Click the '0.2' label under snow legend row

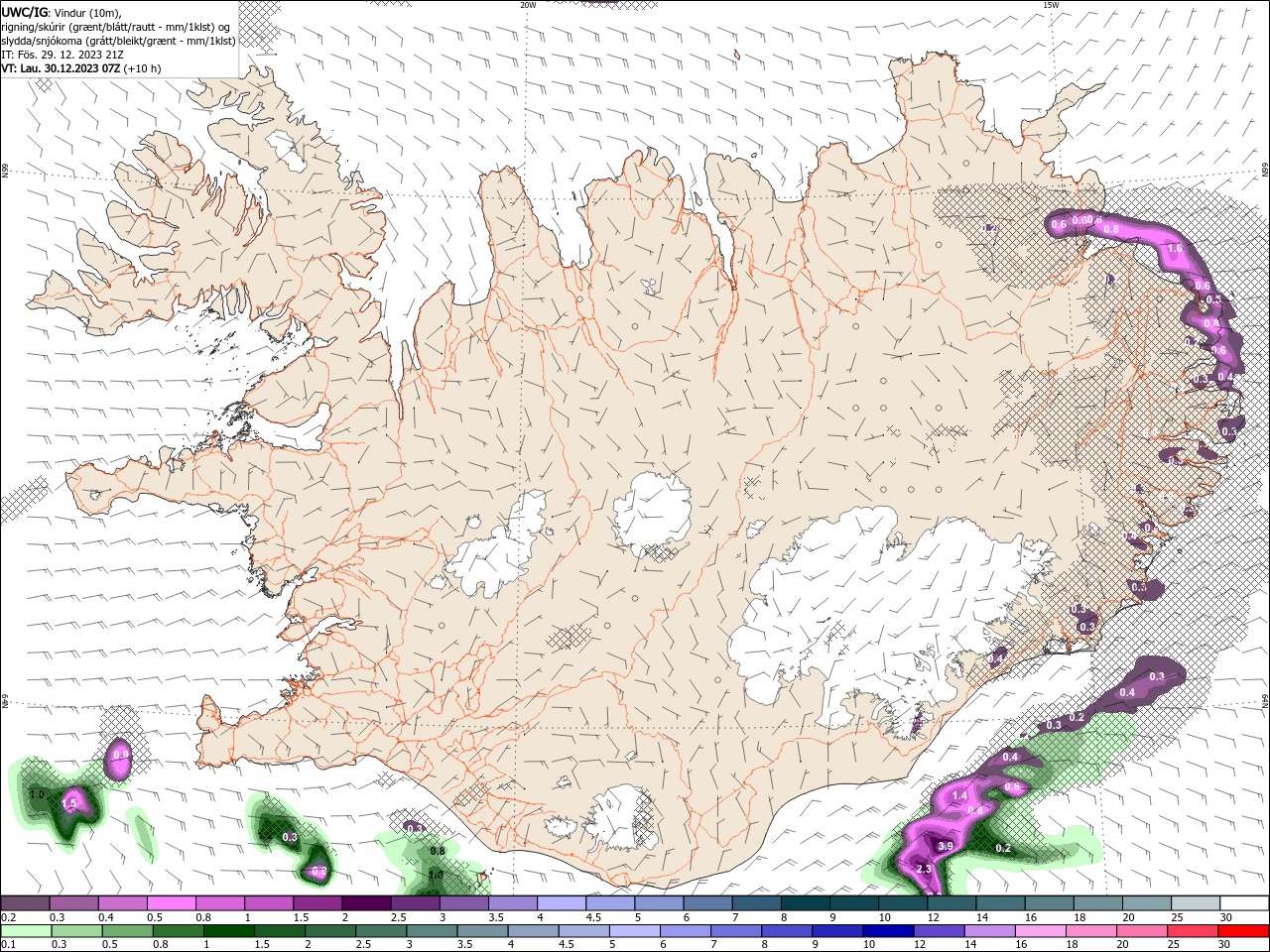coord(7,917)
